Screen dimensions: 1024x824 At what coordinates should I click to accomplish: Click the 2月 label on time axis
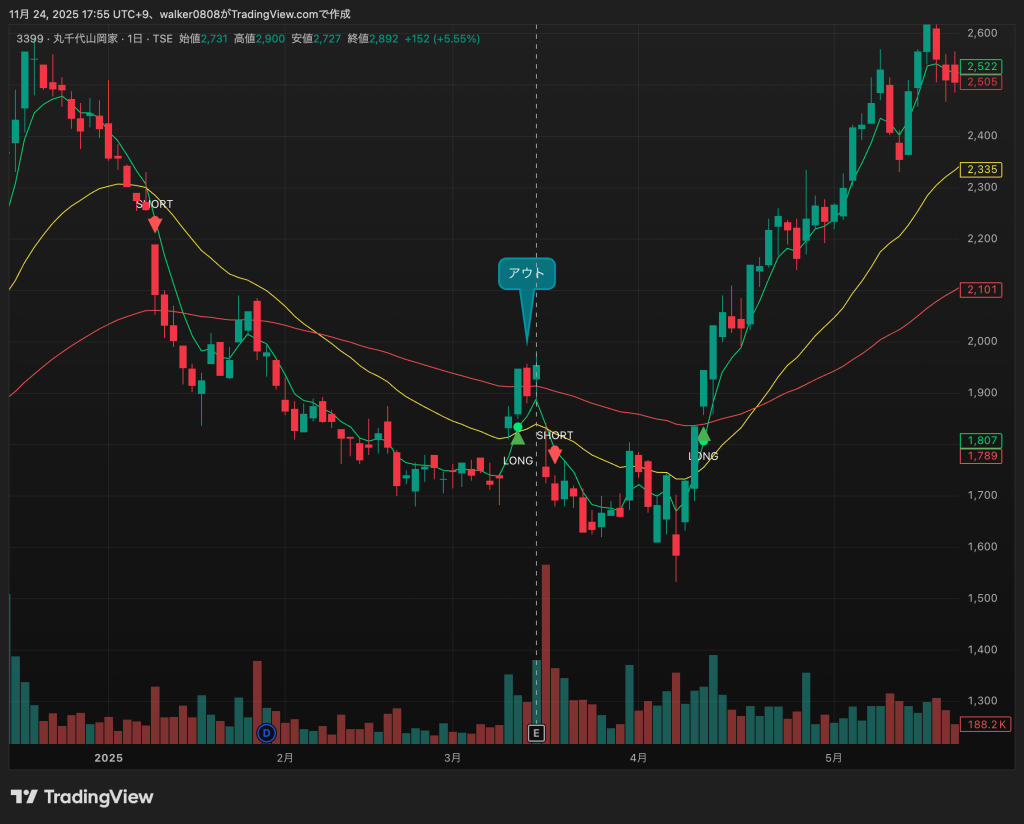point(285,758)
